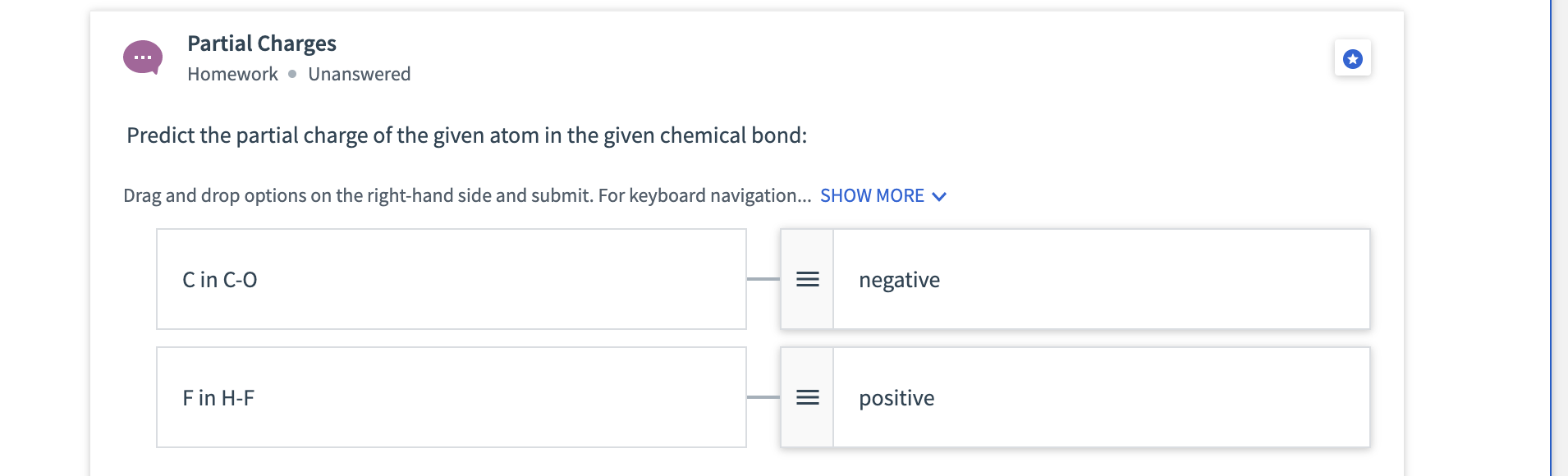Screen dimensions: 1568x476
Task: Click the Unanswered status text
Action: point(360,73)
